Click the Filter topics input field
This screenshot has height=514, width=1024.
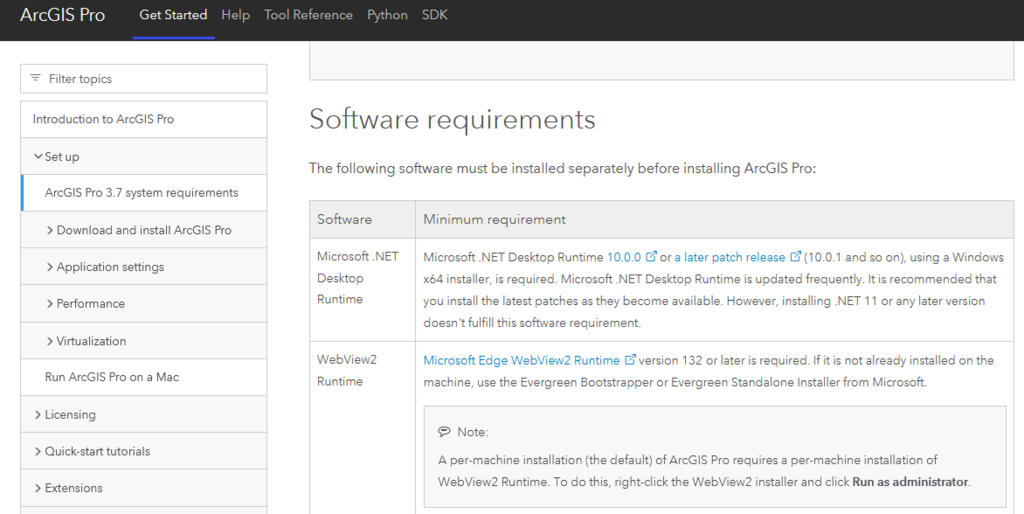[x=144, y=78]
